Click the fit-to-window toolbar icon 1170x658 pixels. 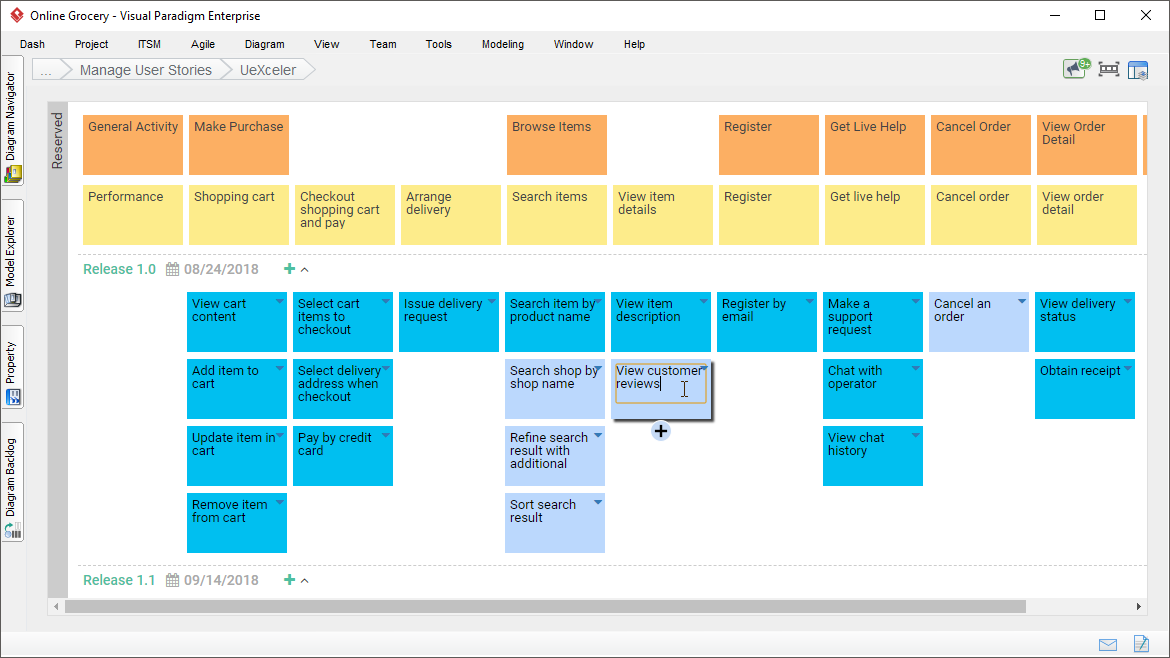pyautogui.click(x=1107, y=69)
